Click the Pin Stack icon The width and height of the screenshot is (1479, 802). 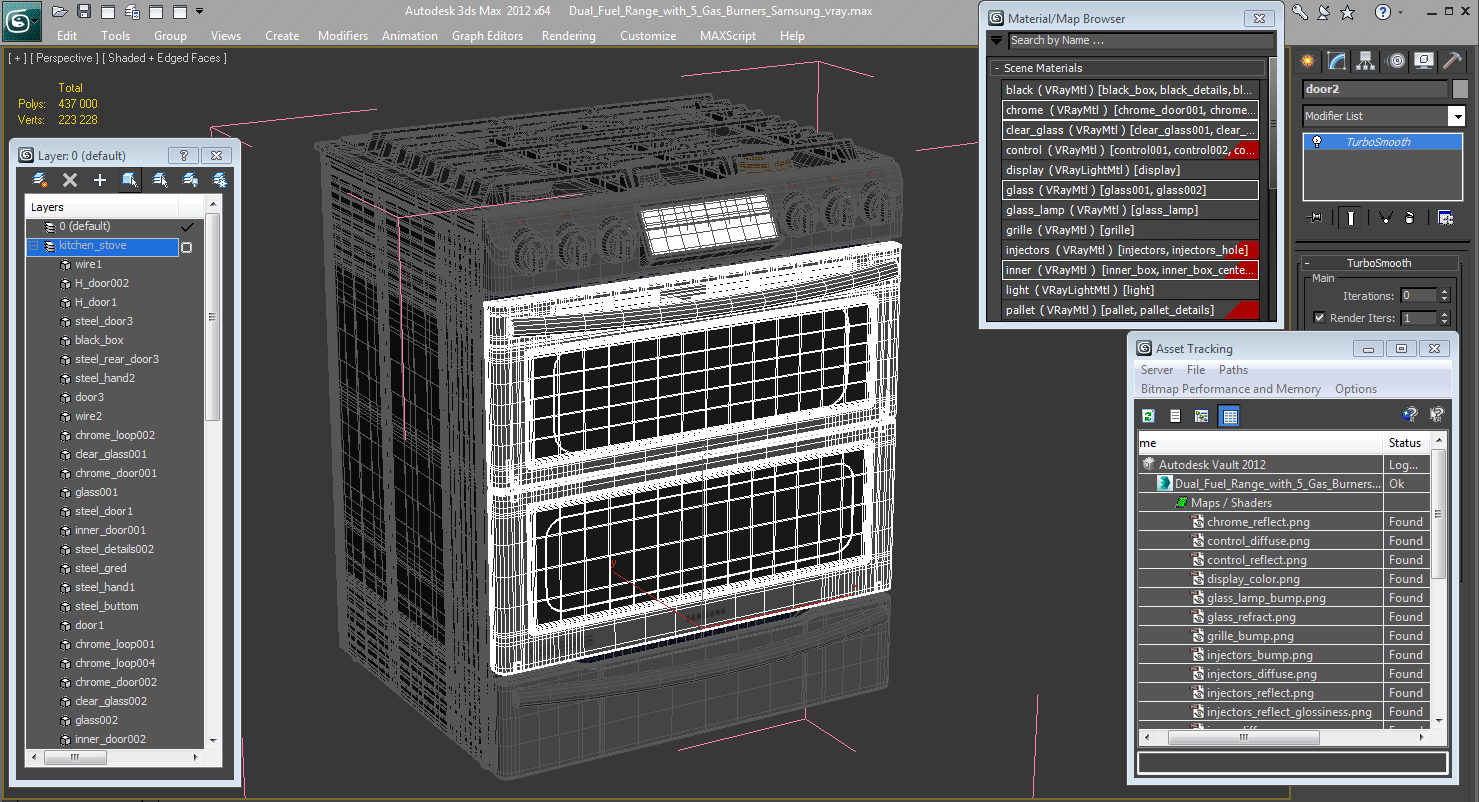(x=1316, y=217)
